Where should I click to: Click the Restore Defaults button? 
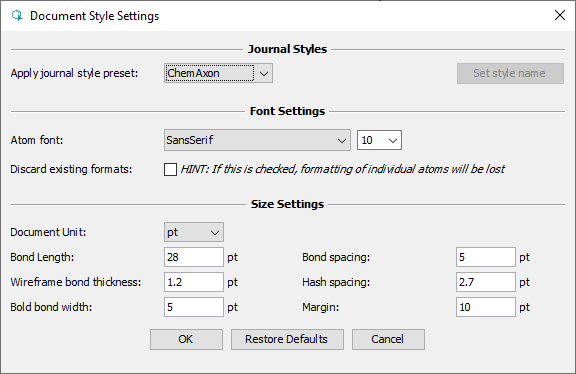pyautogui.click(x=287, y=339)
